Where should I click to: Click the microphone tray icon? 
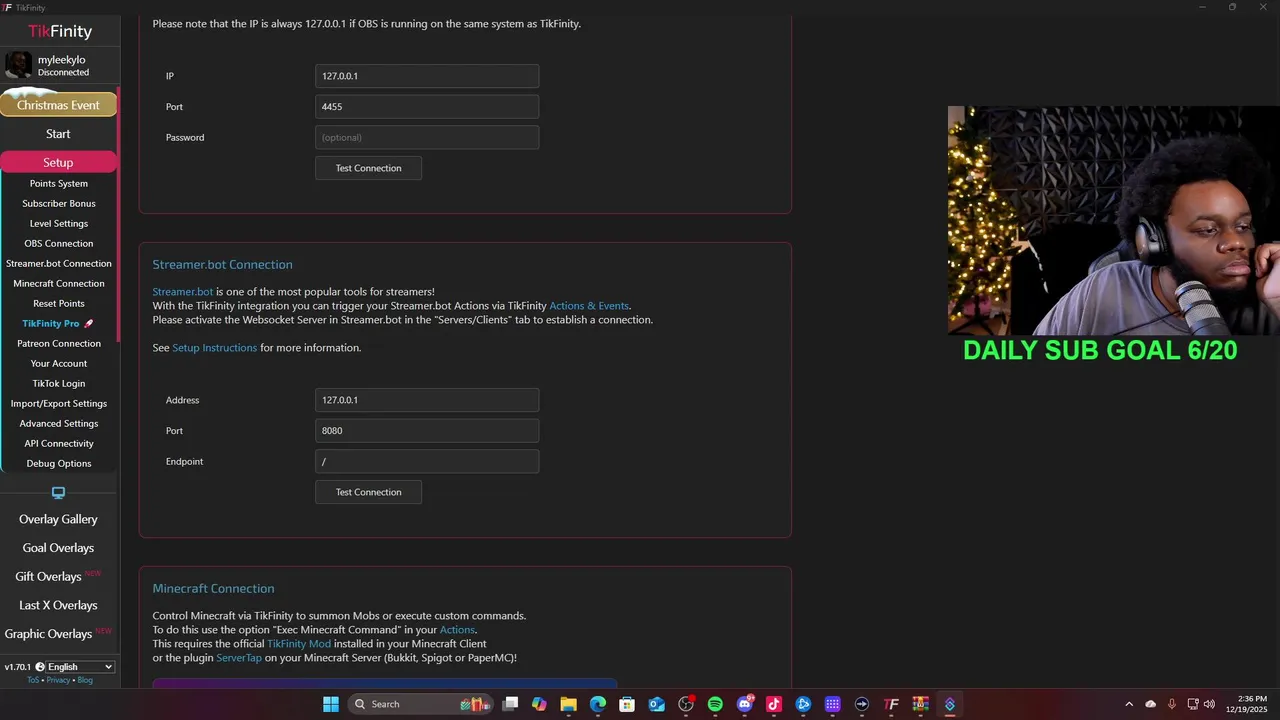coord(1171,704)
